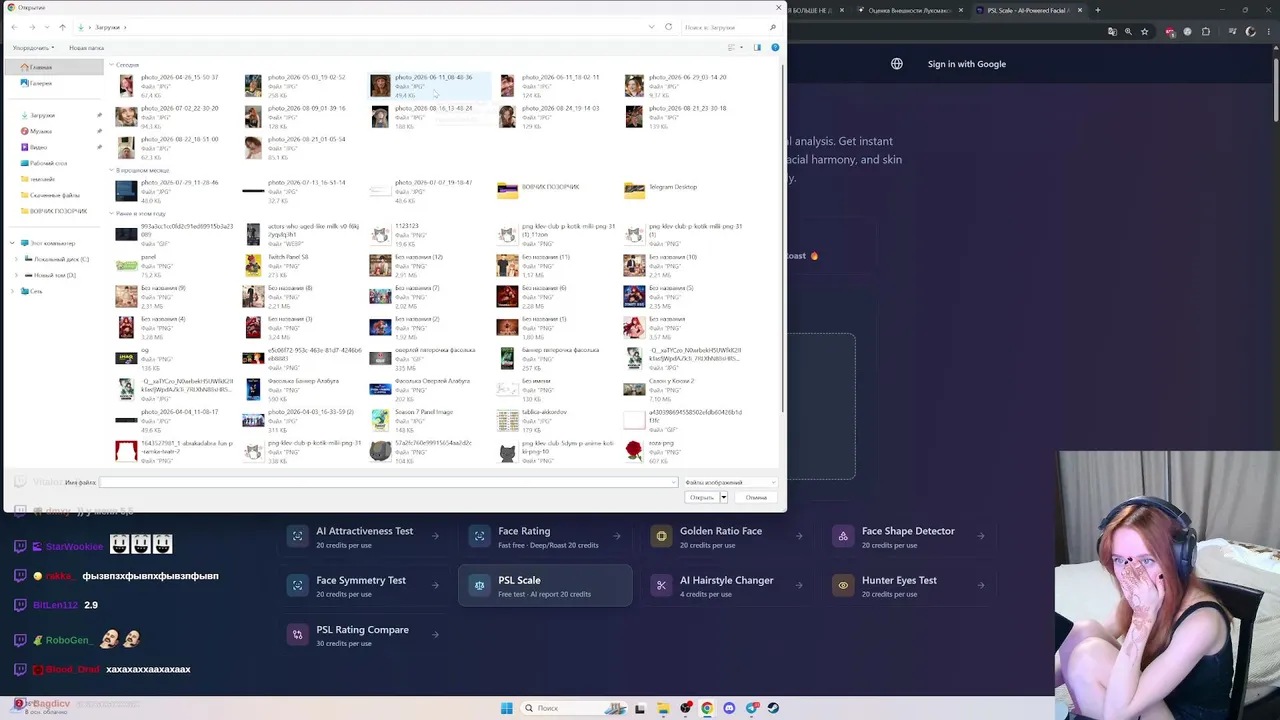This screenshot has height=720, width=1280.
Task: Go back in the file dialog
Action: pos(15,27)
